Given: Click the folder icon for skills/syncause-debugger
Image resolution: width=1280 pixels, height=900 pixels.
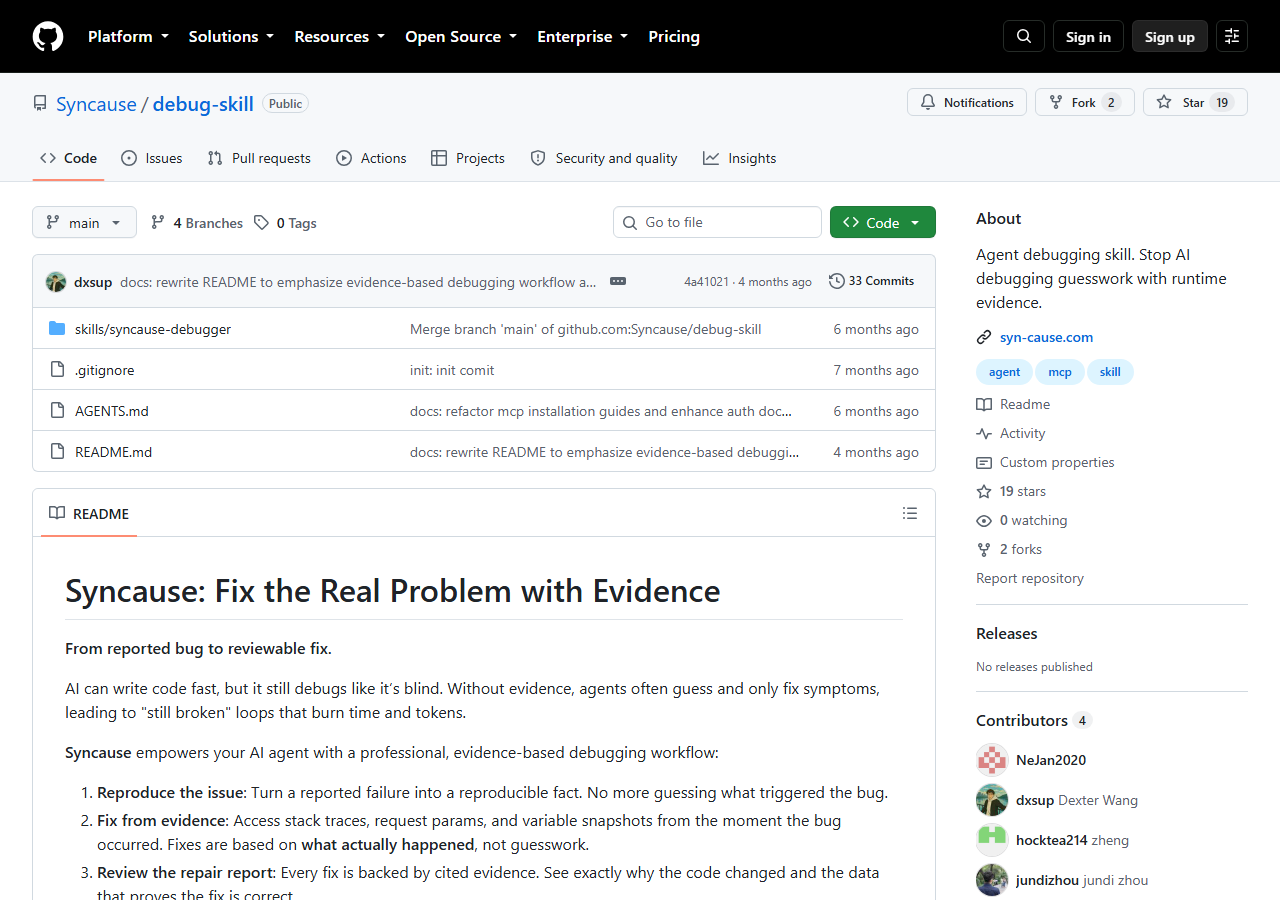Looking at the screenshot, I should (57, 329).
